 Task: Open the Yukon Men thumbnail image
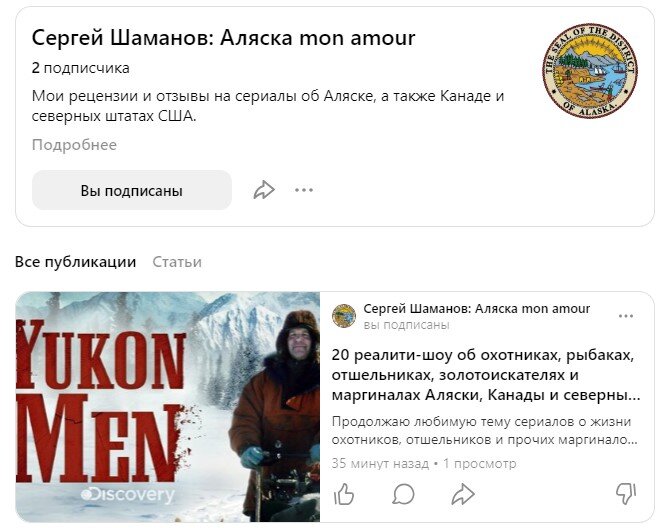coord(168,407)
